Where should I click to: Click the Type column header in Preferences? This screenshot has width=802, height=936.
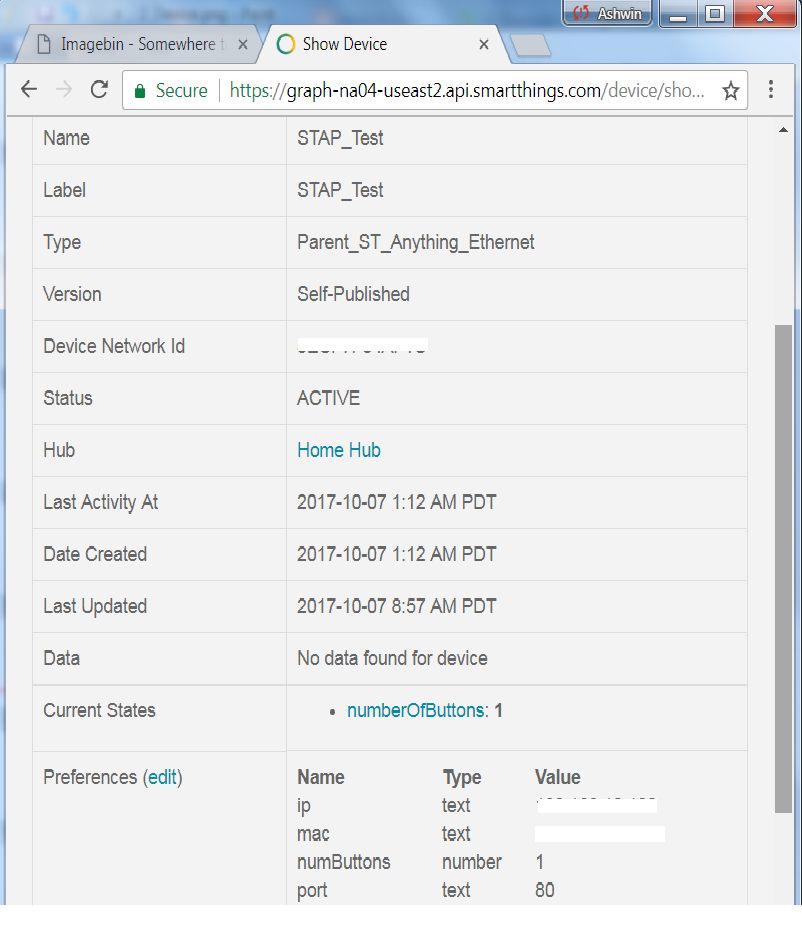[461, 777]
